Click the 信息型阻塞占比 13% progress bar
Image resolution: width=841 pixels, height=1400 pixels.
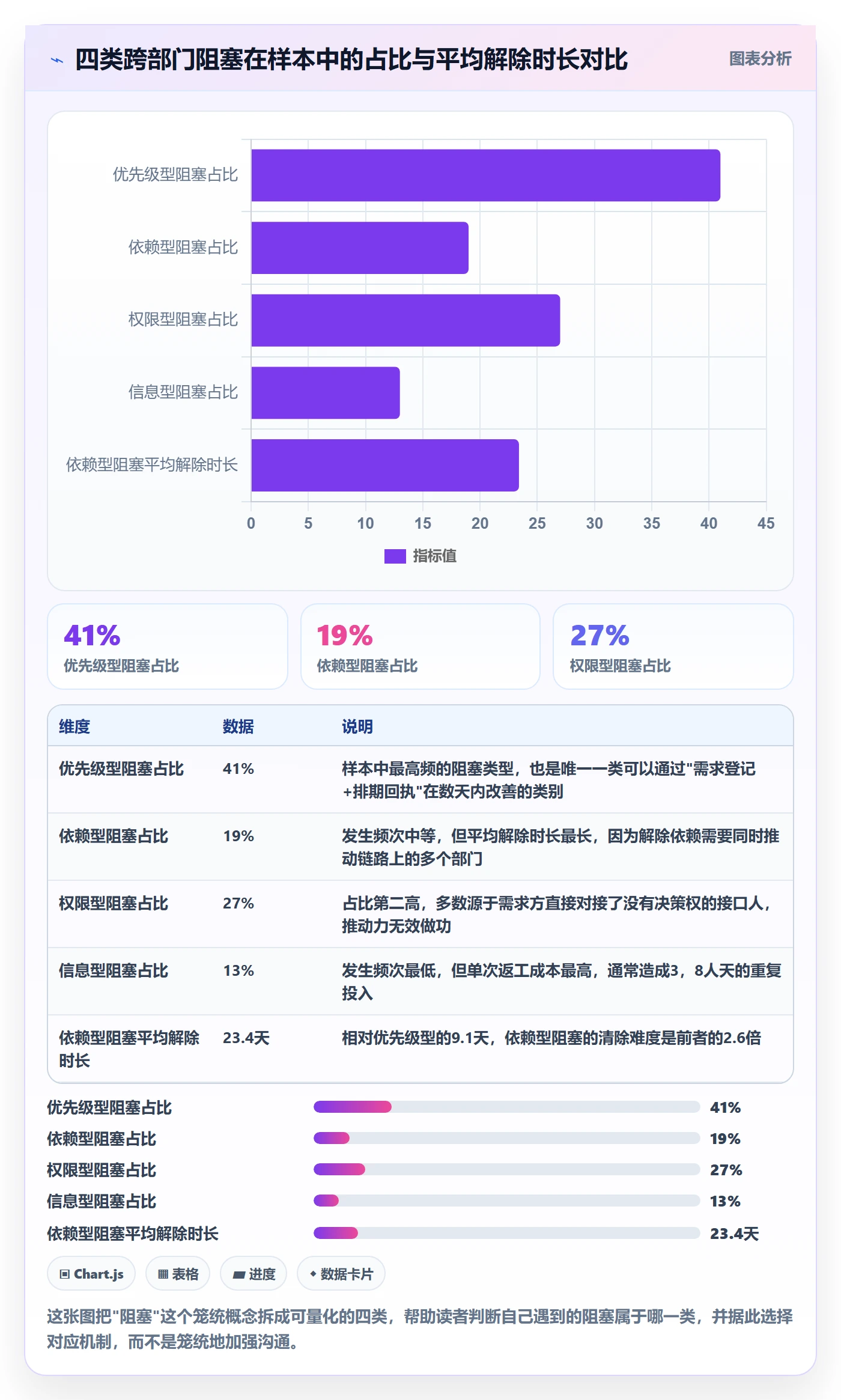pos(506,1201)
